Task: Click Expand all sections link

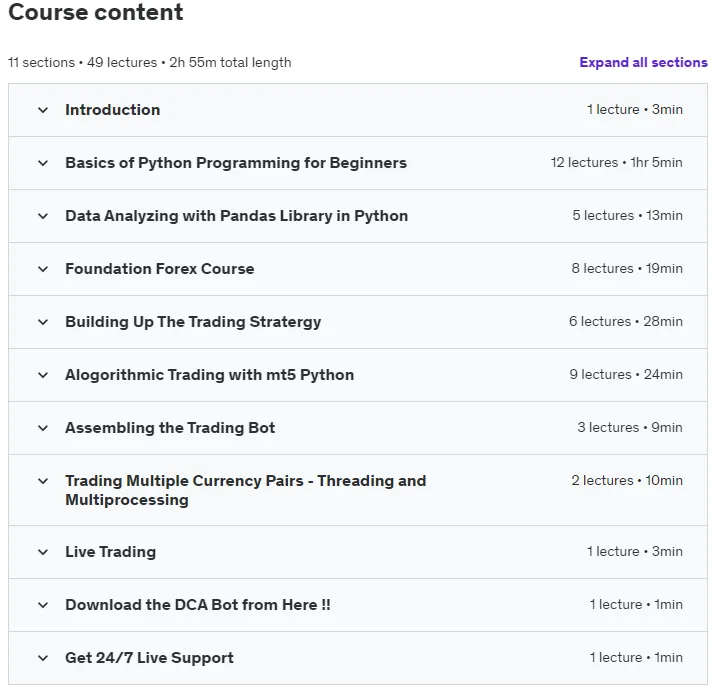Action: [643, 62]
